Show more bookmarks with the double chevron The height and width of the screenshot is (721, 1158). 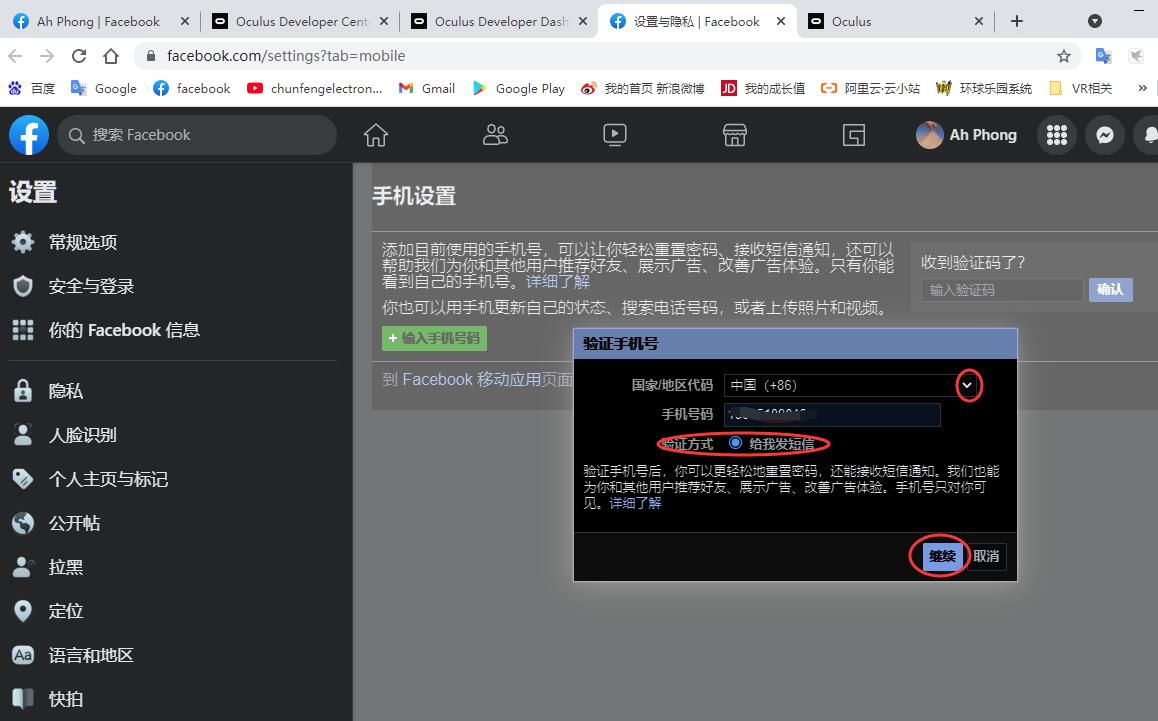[1142, 88]
